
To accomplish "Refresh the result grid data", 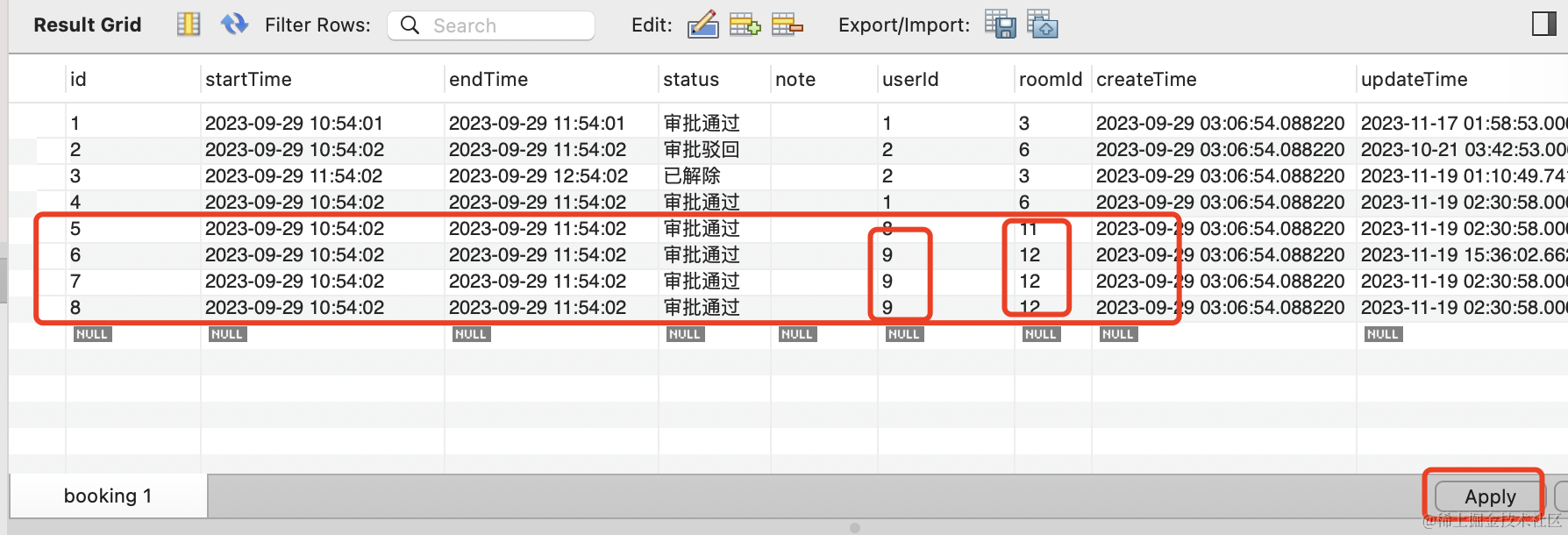I will click(x=234, y=25).
